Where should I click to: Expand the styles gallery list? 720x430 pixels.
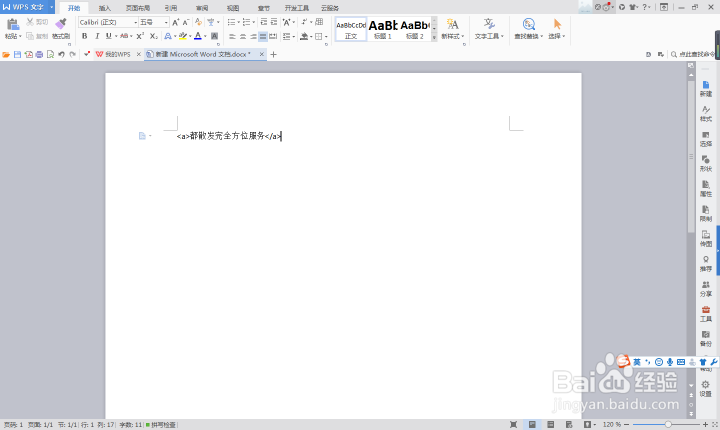coord(434,38)
